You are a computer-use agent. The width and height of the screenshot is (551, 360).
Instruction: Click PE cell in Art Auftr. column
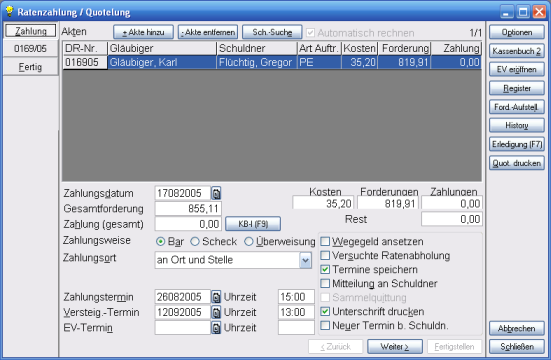[319, 62]
